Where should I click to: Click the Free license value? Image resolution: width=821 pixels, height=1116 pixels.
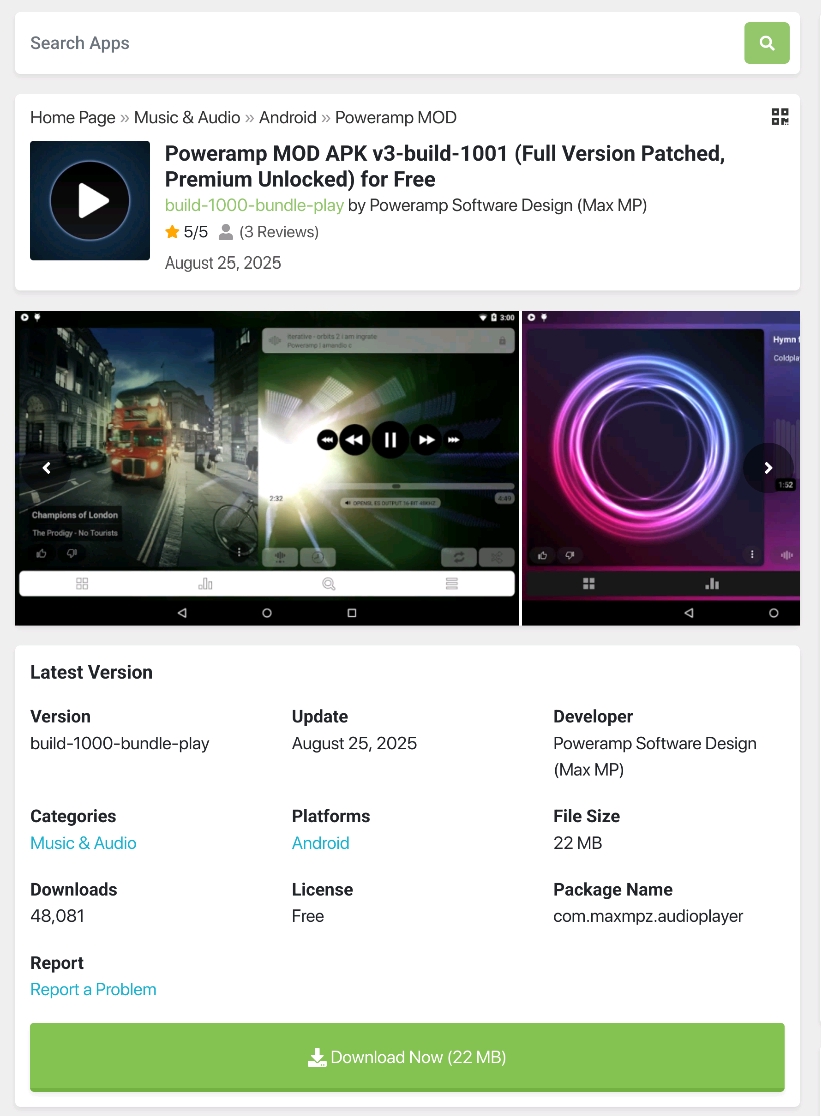(307, 916)
